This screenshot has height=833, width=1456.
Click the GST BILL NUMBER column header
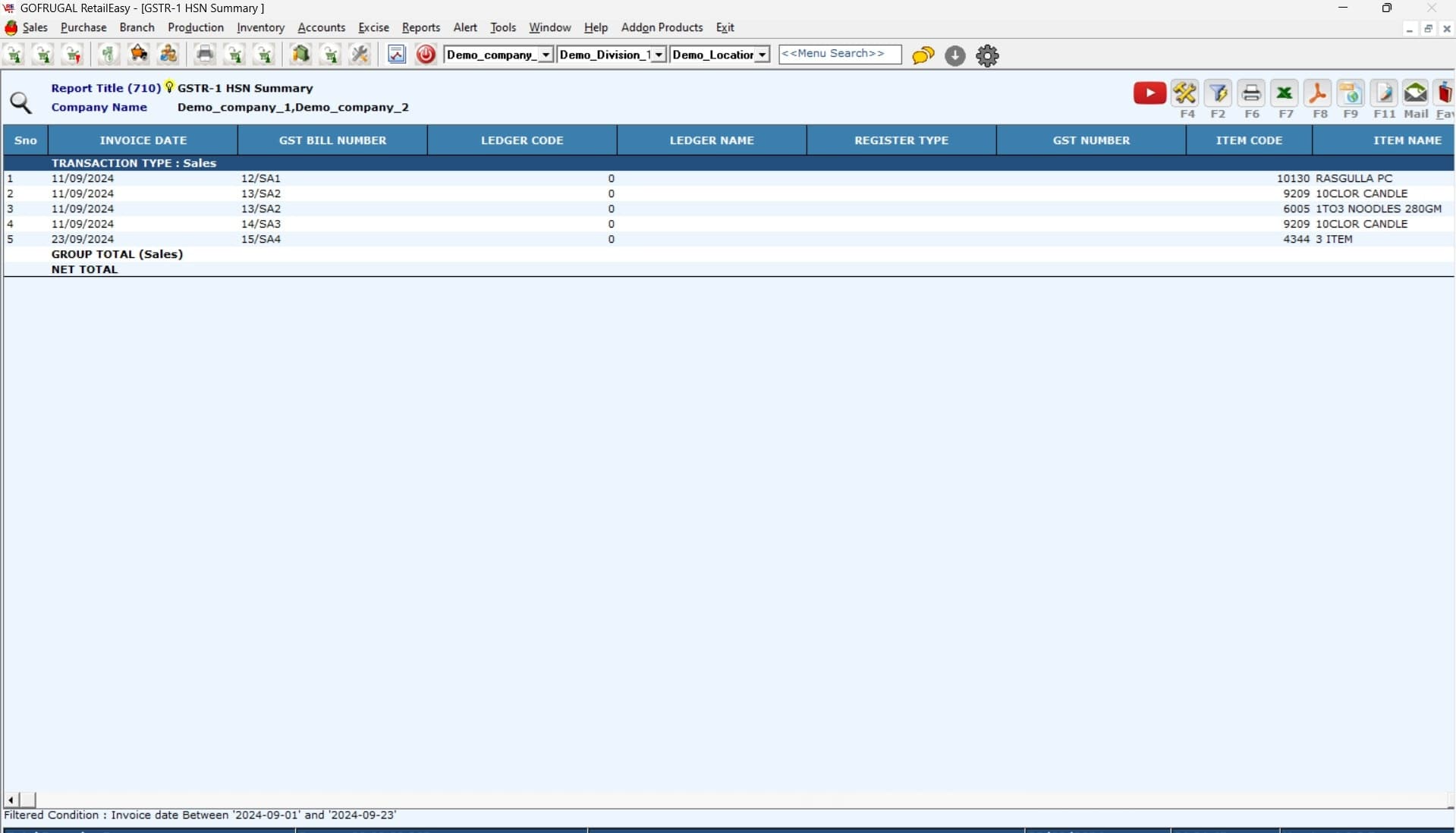click(x=332, y=140)
